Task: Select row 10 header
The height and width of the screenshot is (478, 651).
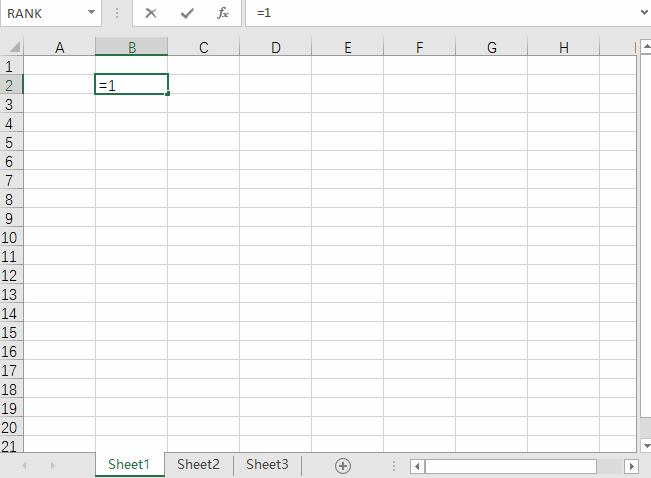Action: tap(12, 237)
